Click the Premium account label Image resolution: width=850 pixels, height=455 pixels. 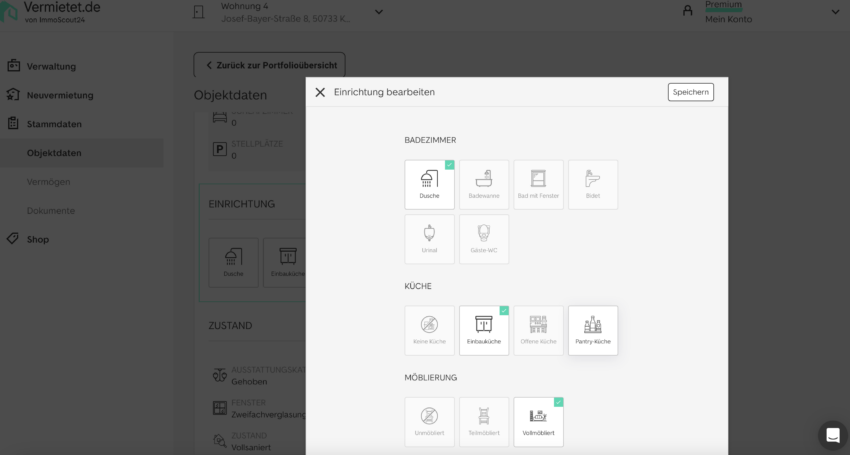[x=723, y=5]
